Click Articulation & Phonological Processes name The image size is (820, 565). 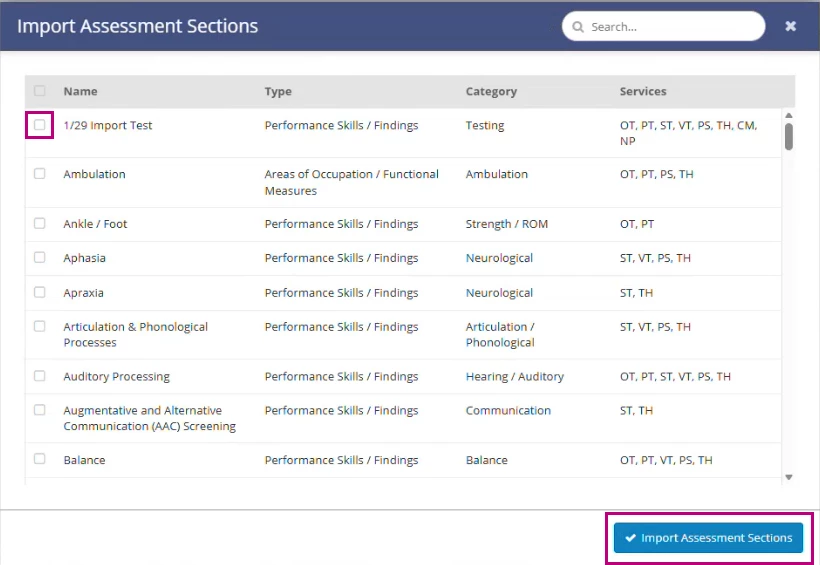pyautogui.click(x=135, y=334)
